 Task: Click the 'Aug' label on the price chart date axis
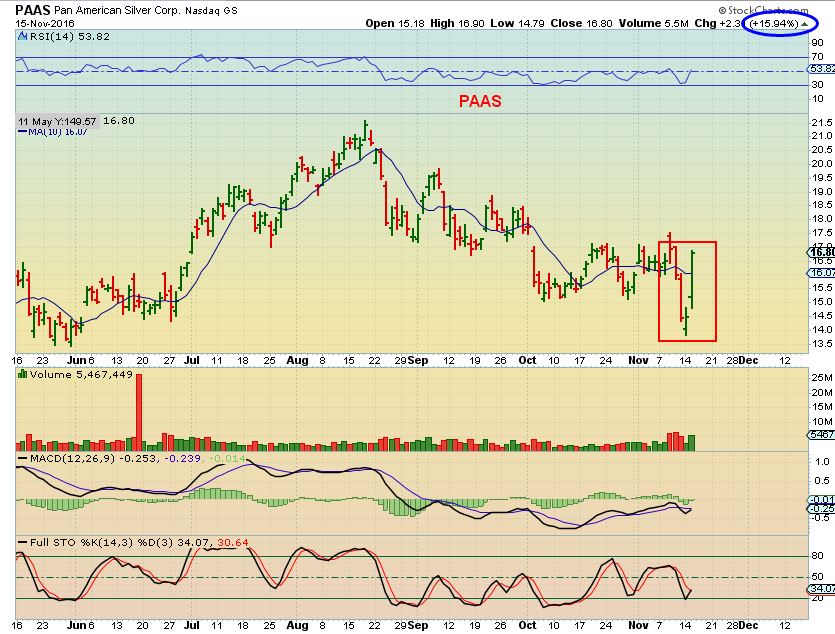click(297, 360)
